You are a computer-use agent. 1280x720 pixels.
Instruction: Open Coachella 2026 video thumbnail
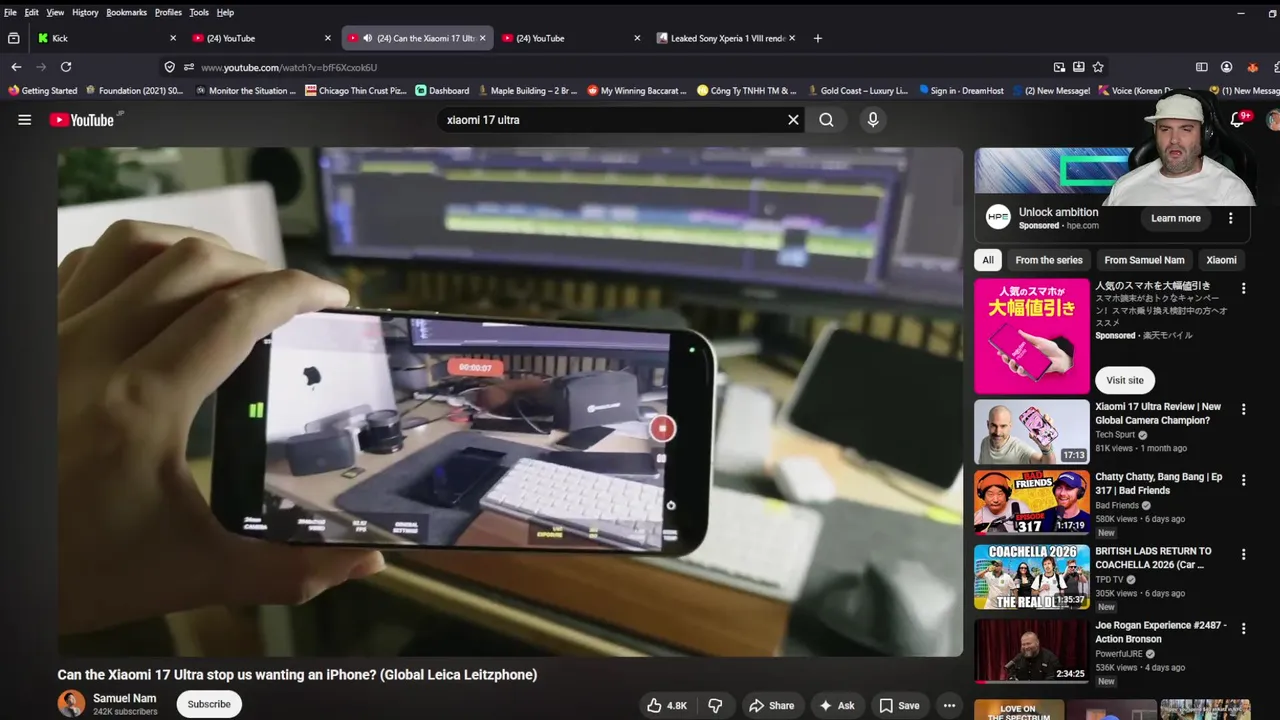(x=1032, y=577)
